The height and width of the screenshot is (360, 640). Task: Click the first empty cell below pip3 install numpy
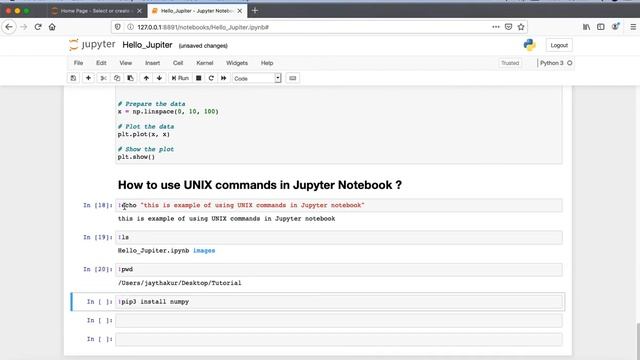click(x=338, y=320)
